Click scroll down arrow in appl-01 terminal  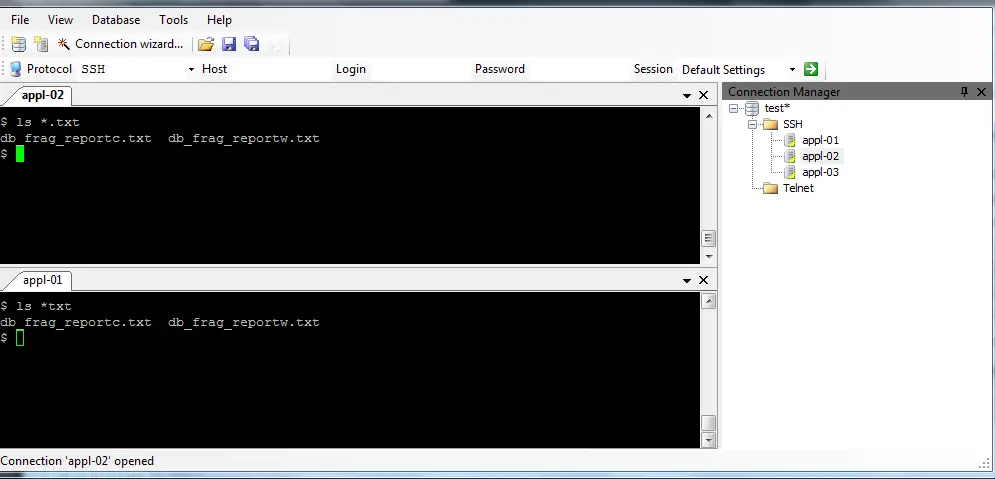click(709, 440)
